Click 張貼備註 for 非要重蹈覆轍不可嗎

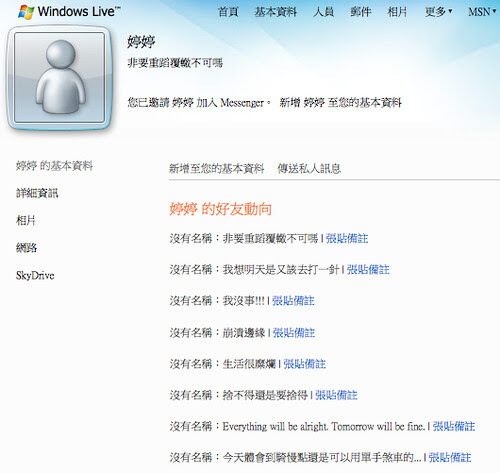click(x=347, y=238)
